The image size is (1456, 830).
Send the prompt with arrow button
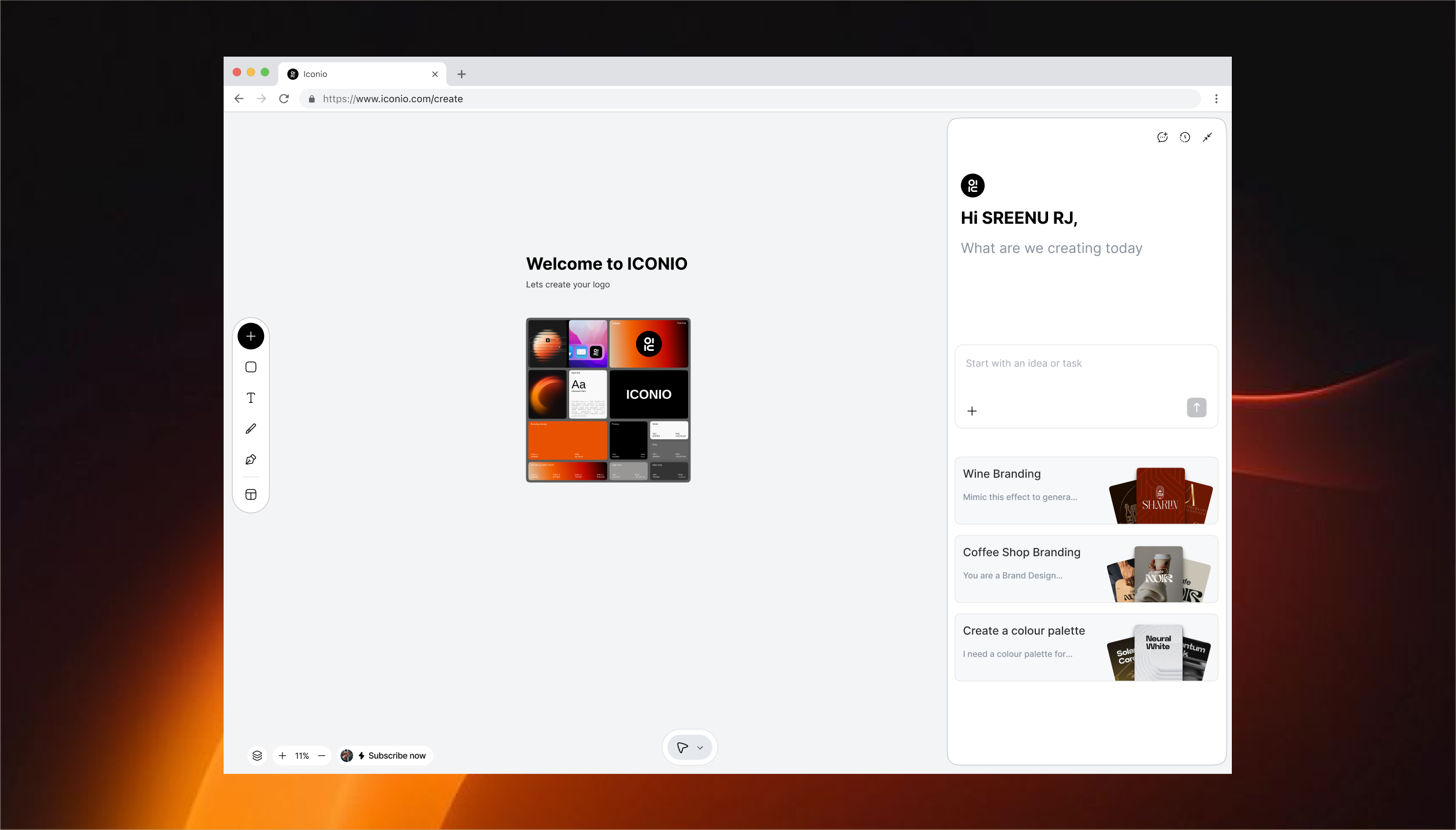click(1197, 407)
